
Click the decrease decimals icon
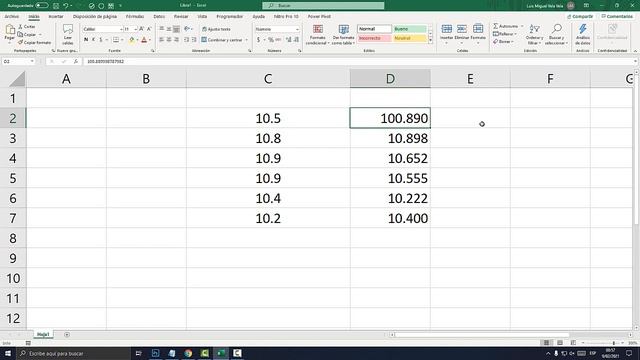tap(296, 40)
